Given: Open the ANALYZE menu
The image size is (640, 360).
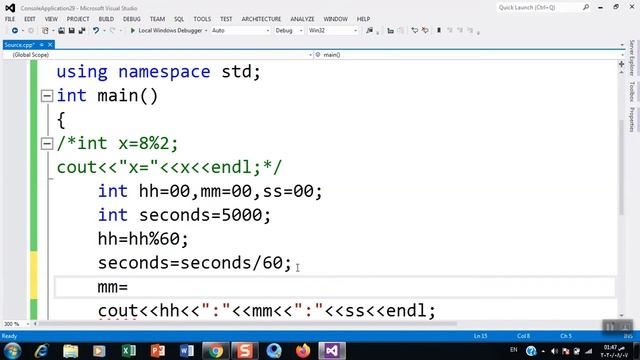Looking at the screenshot, I should pyautogui.click(x=302, y=19).
